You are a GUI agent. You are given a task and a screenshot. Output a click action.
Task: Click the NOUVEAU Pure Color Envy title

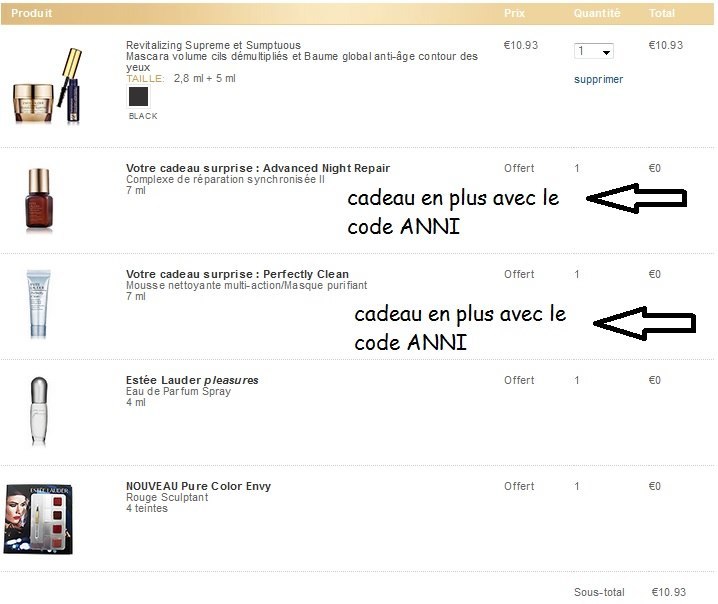click(198, 486)
